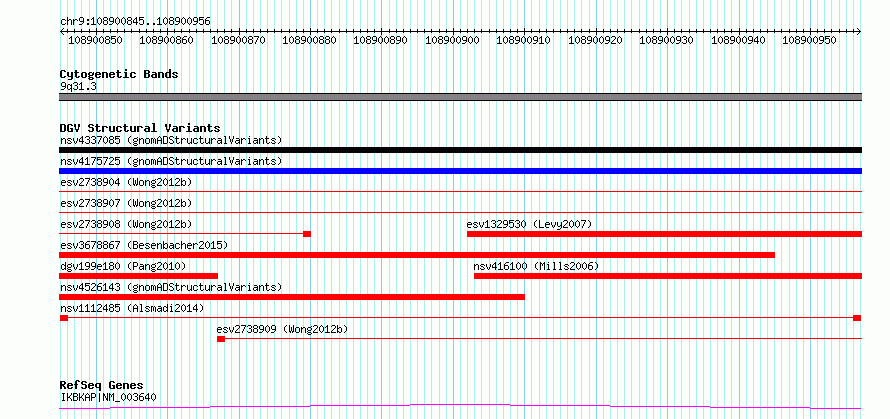Click ruler position 108900870
The width and height of the screenshot is (890, 419).
coord(238,40)
